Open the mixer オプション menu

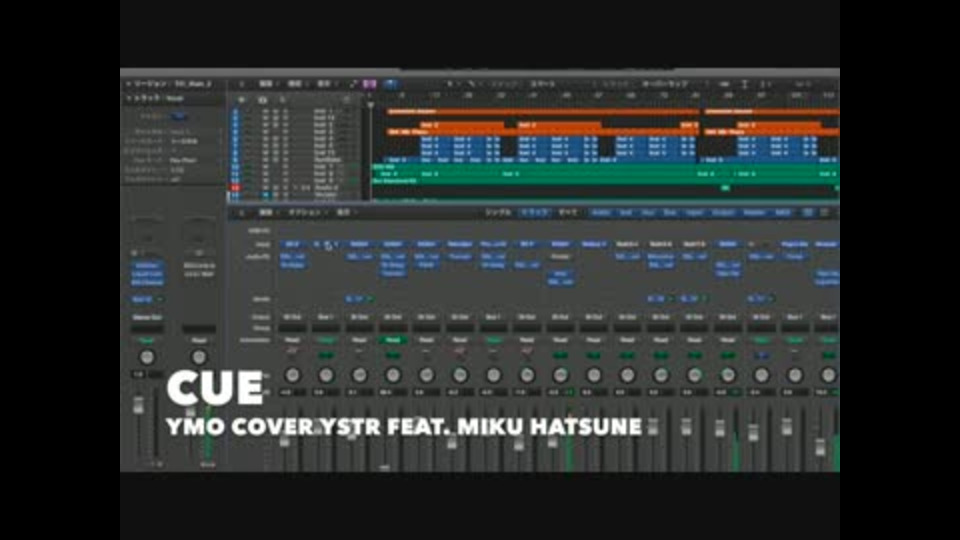tap(304, 212)
